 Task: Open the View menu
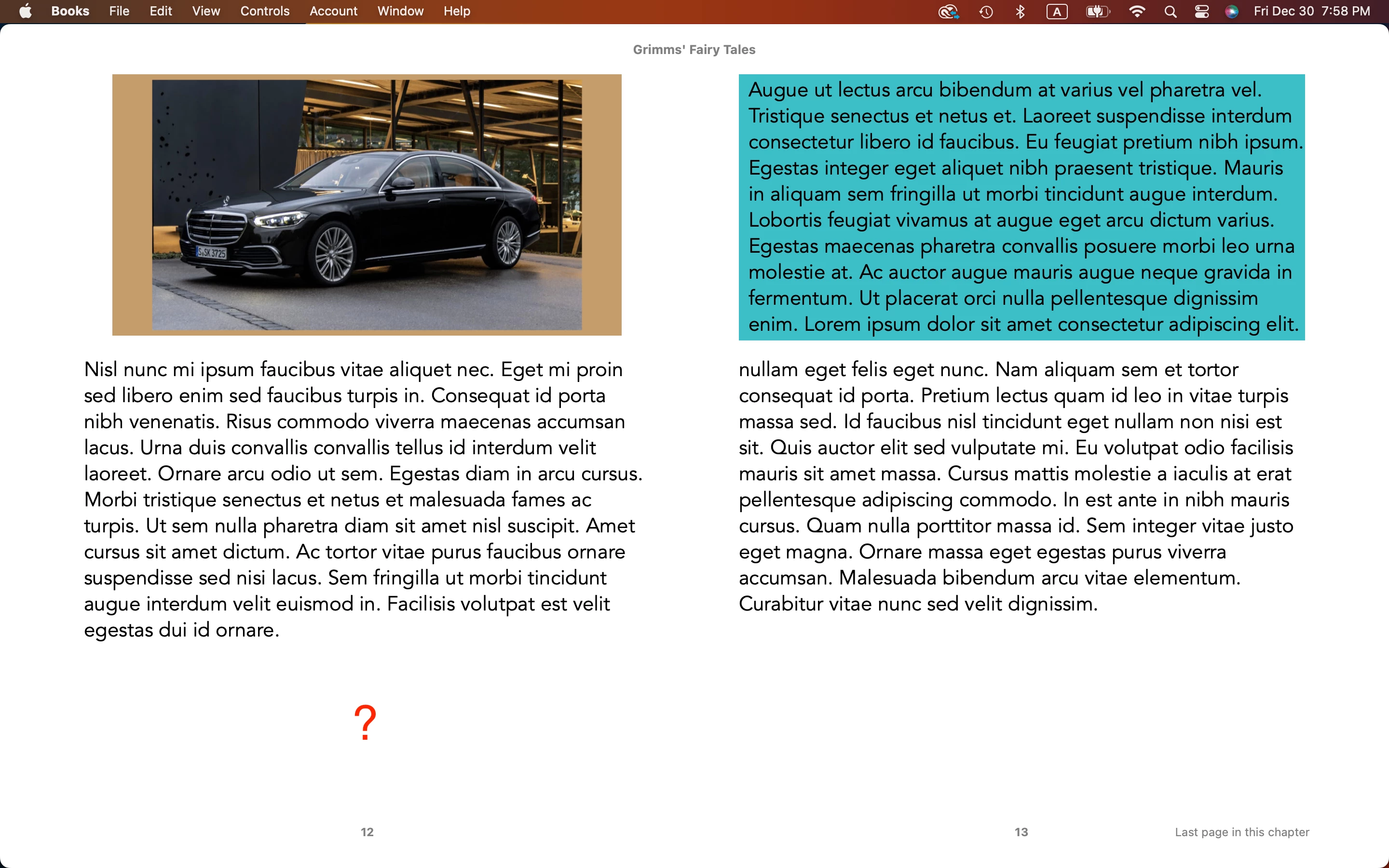pyautogui.click(x=206, y=12)
